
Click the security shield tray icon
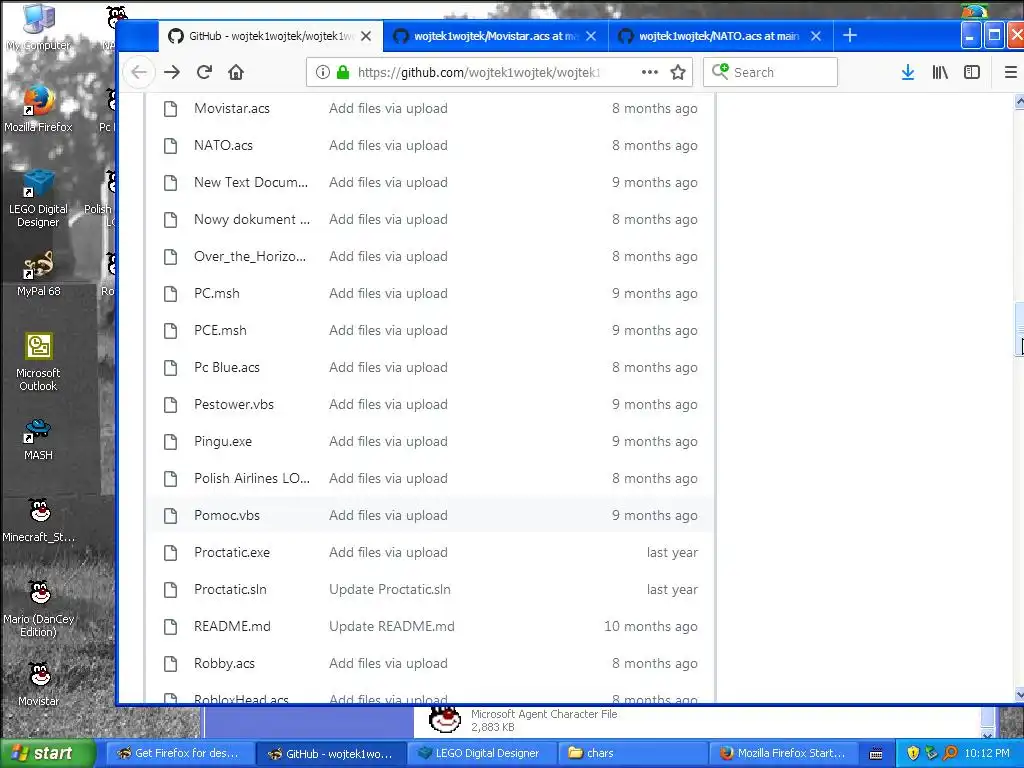point(913,753)
